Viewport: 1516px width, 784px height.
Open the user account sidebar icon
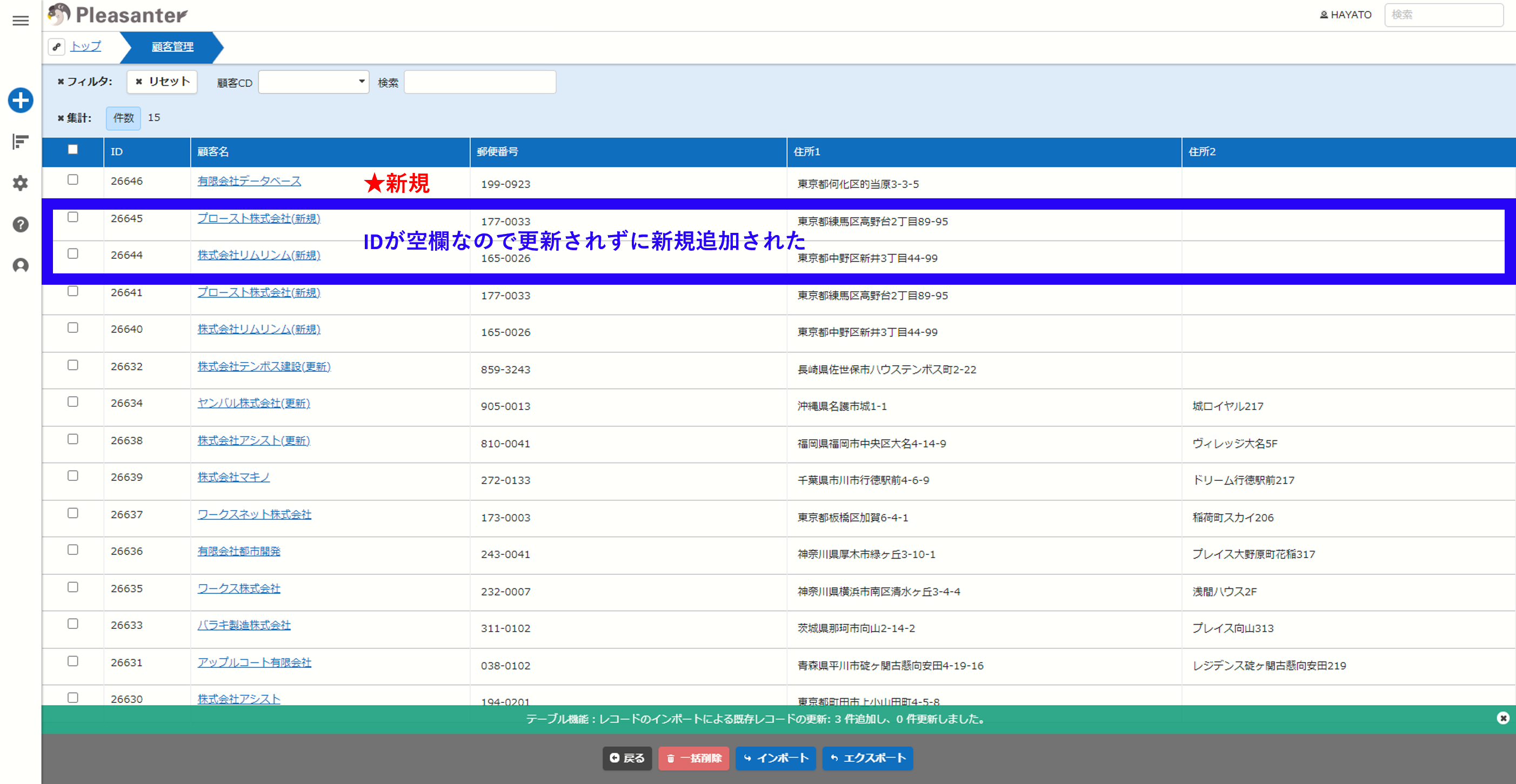[x=21, y=265]
